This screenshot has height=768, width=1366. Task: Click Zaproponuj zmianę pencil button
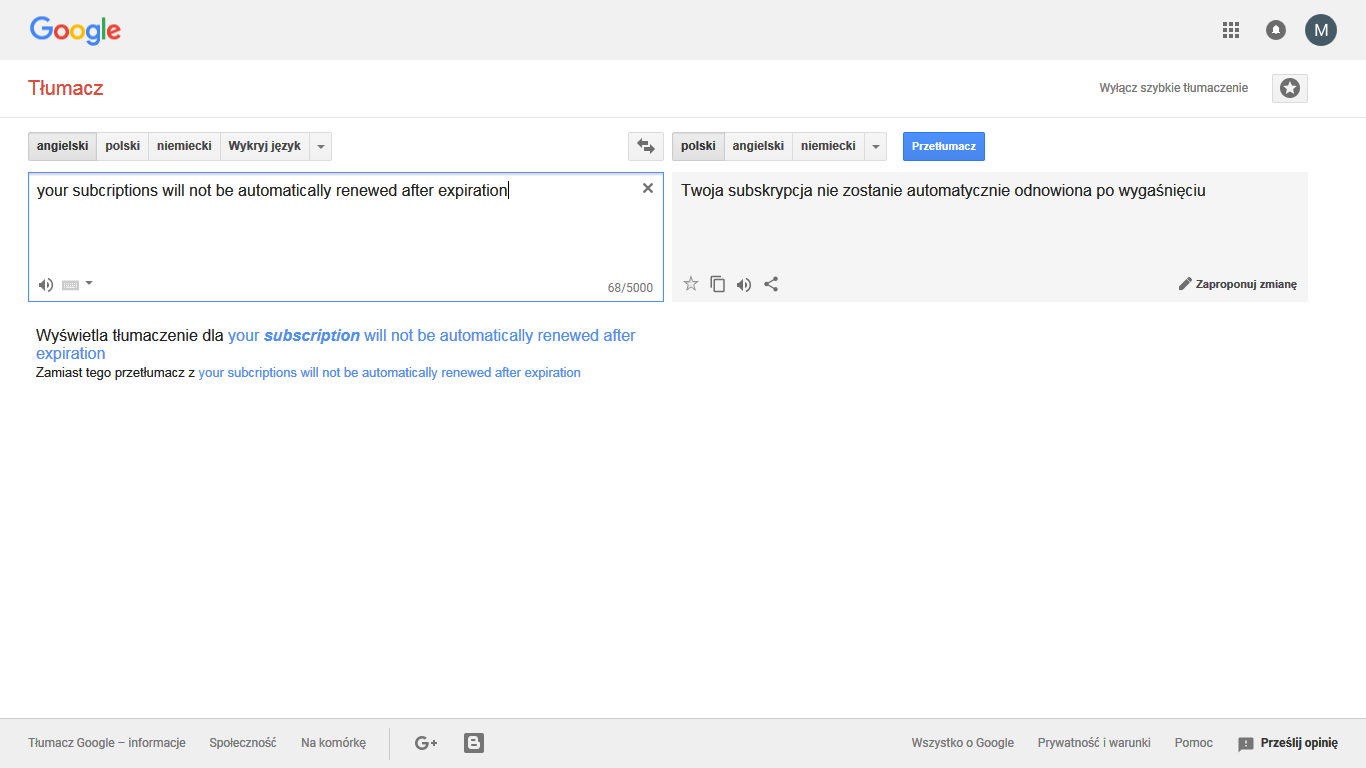[1238, 284]
